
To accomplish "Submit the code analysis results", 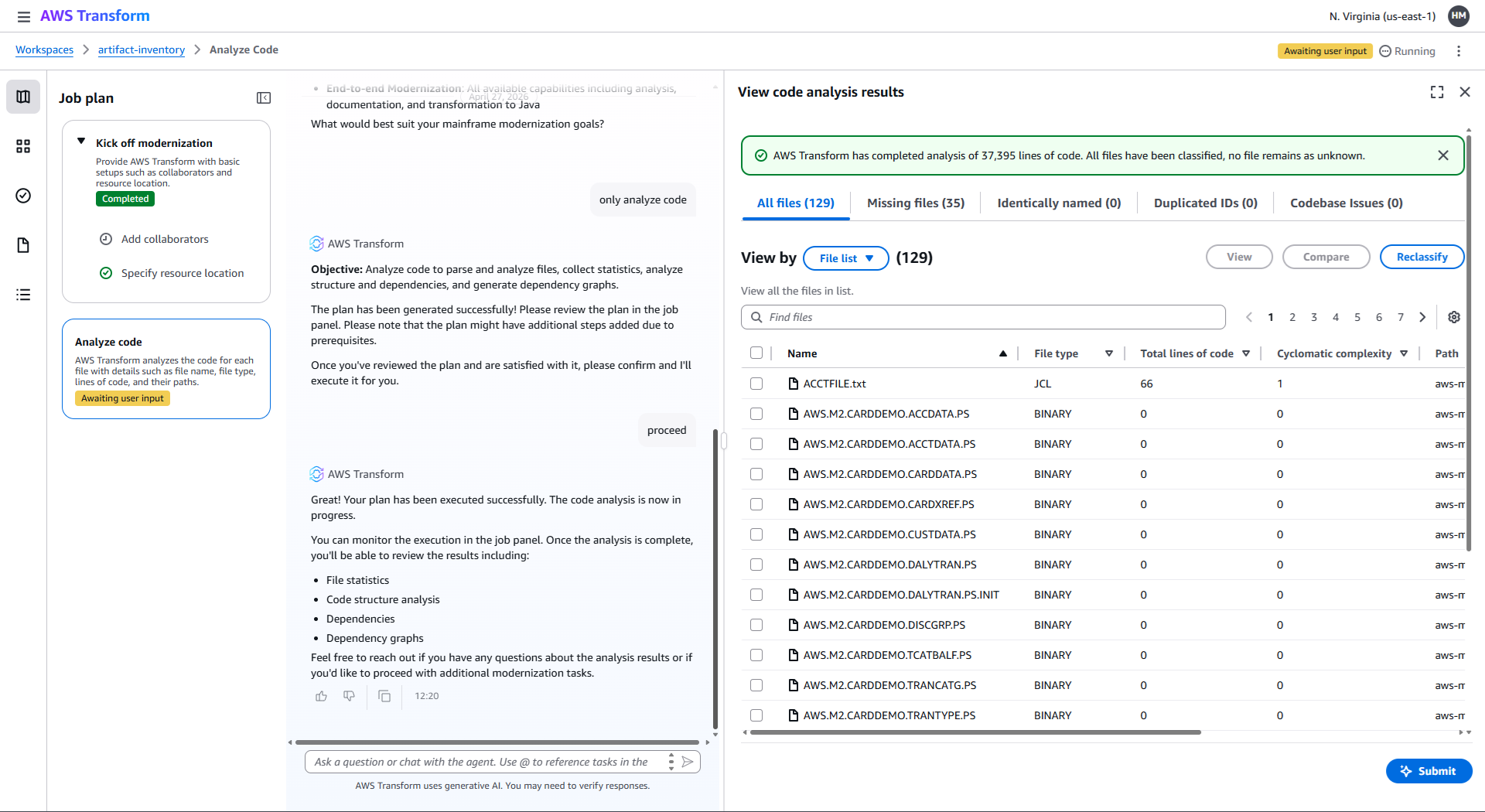I will (x=1429, y=771).
